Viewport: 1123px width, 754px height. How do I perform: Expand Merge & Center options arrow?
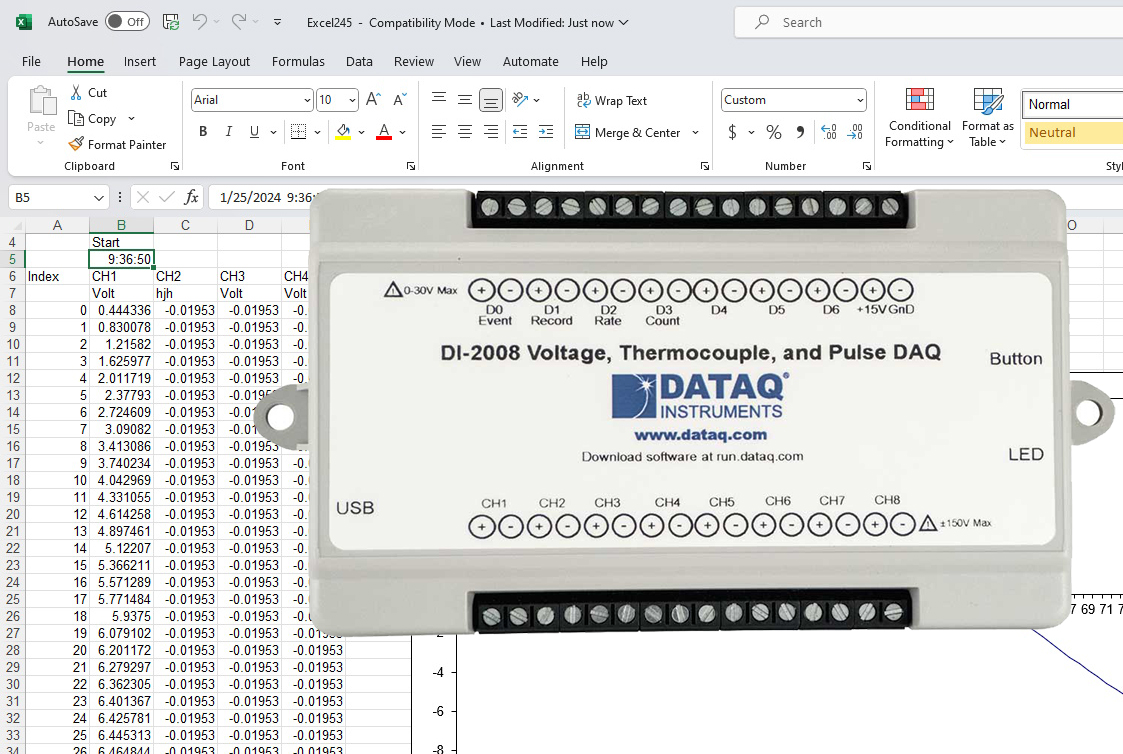point(695,132)
